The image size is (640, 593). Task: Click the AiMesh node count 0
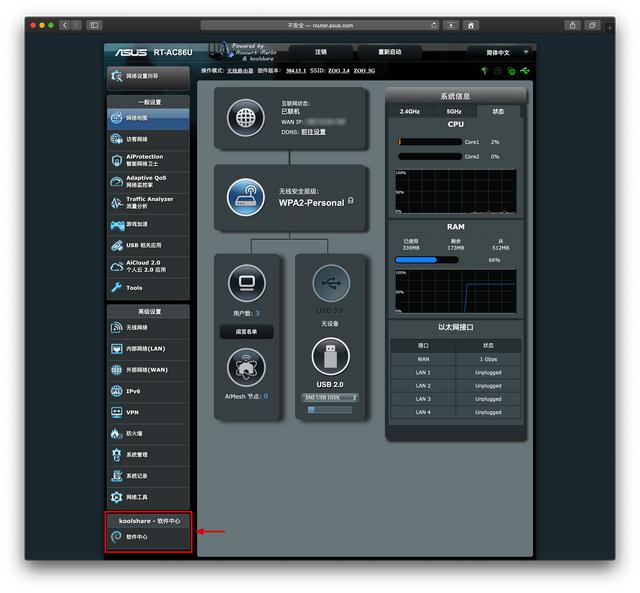pyautogui.click(x=266, y=396)
